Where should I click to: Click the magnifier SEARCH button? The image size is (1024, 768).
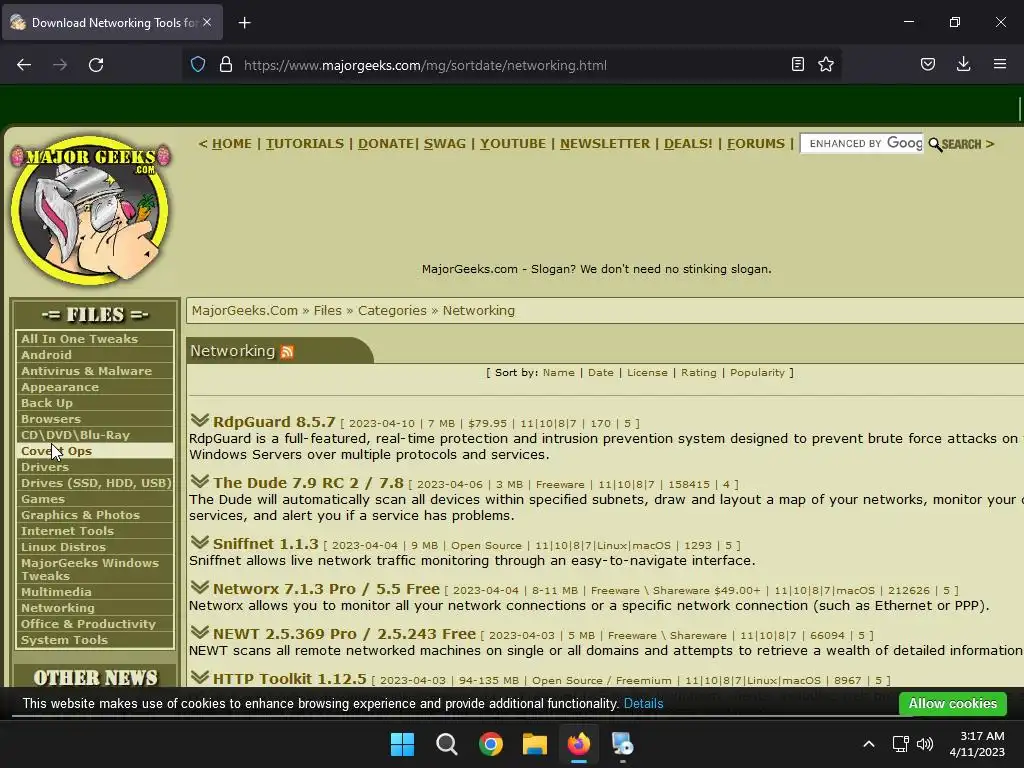955,144
